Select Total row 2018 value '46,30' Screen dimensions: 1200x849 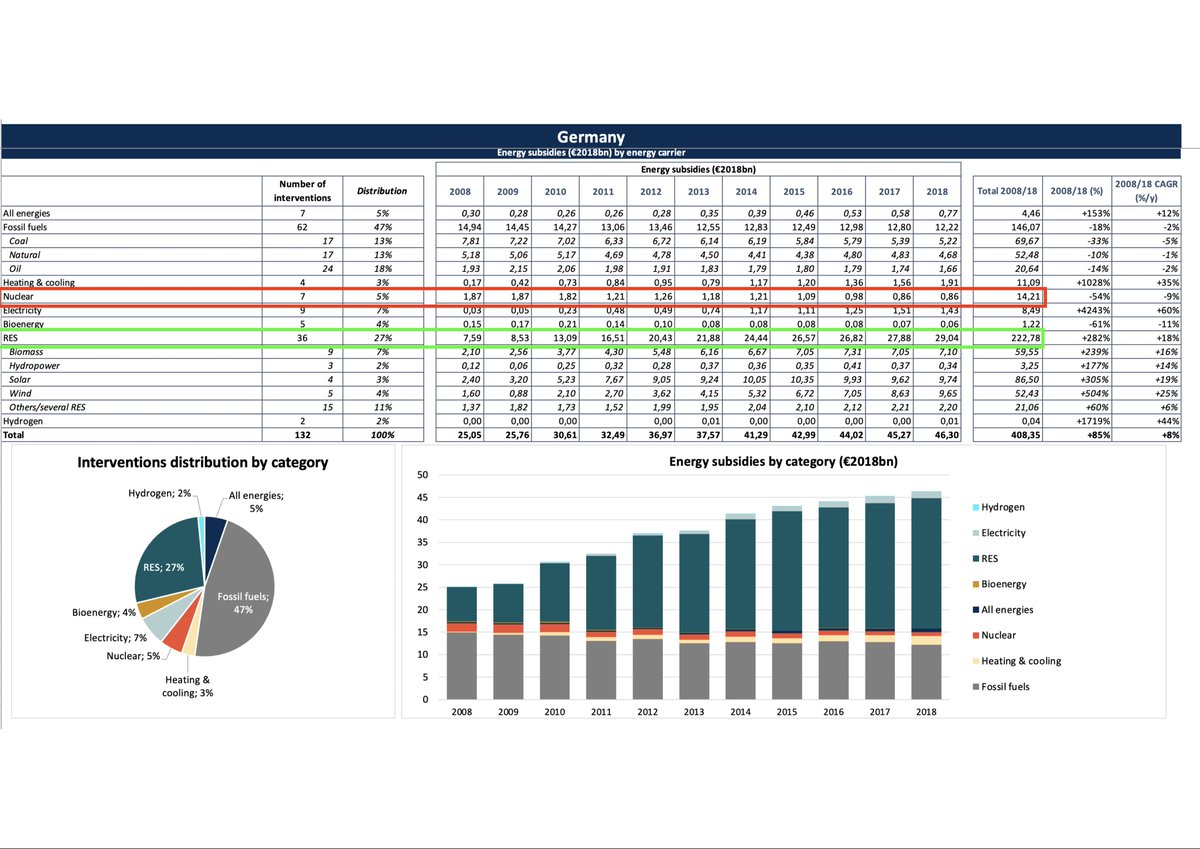click(936, 437)
